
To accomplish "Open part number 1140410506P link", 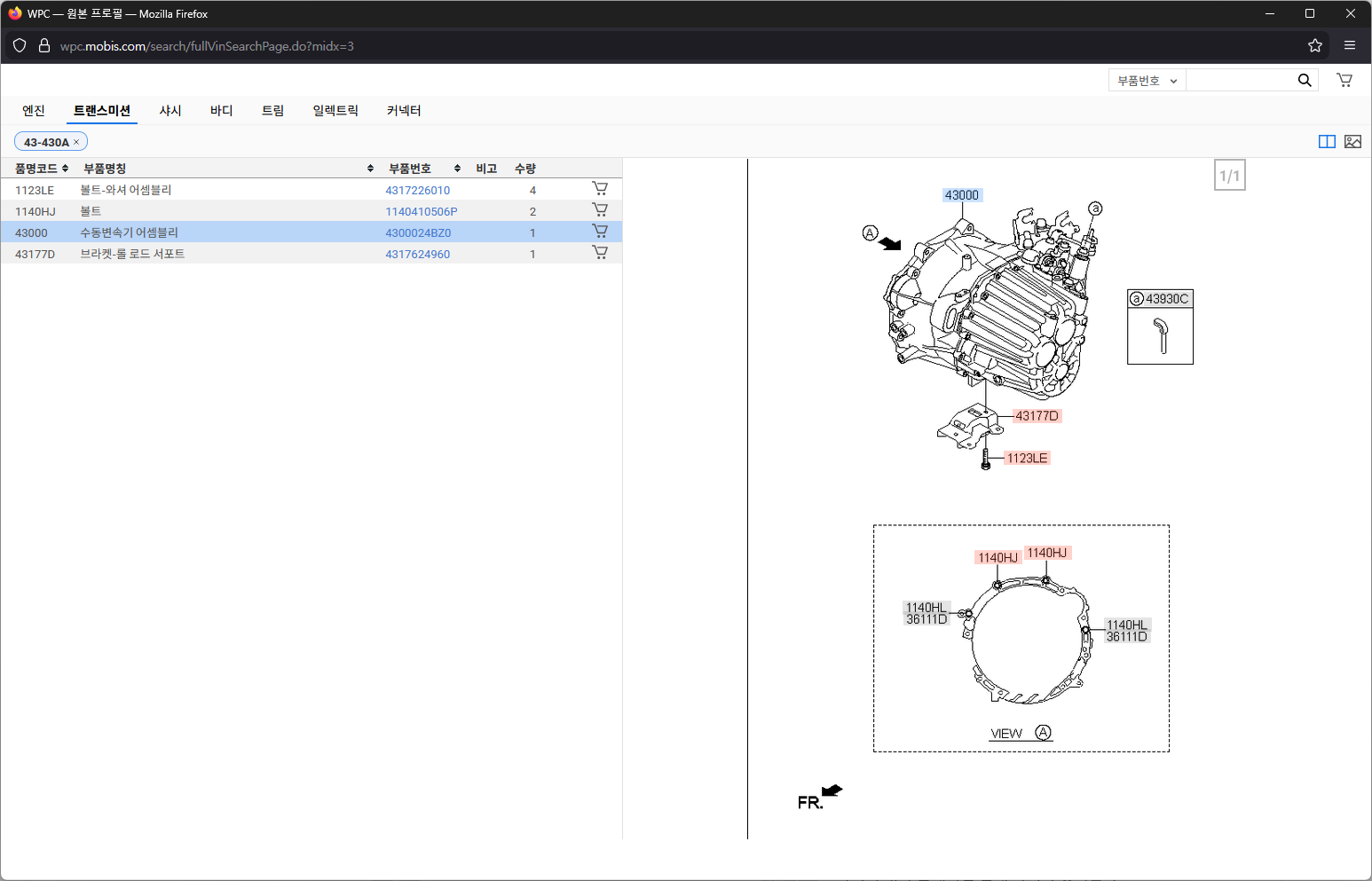I will pyautogui.click(x=421, y=211).
